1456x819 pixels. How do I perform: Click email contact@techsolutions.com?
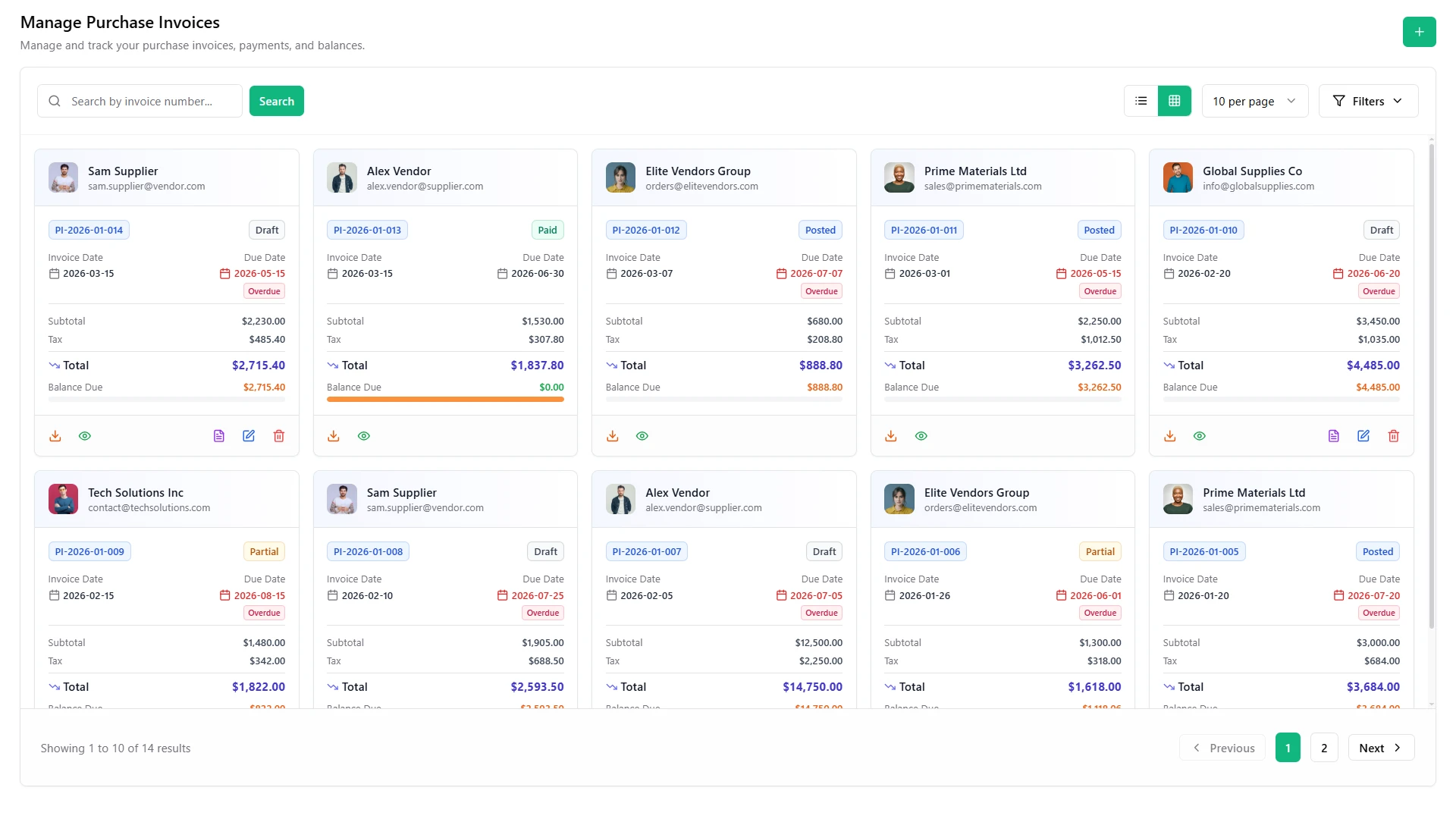149,508
